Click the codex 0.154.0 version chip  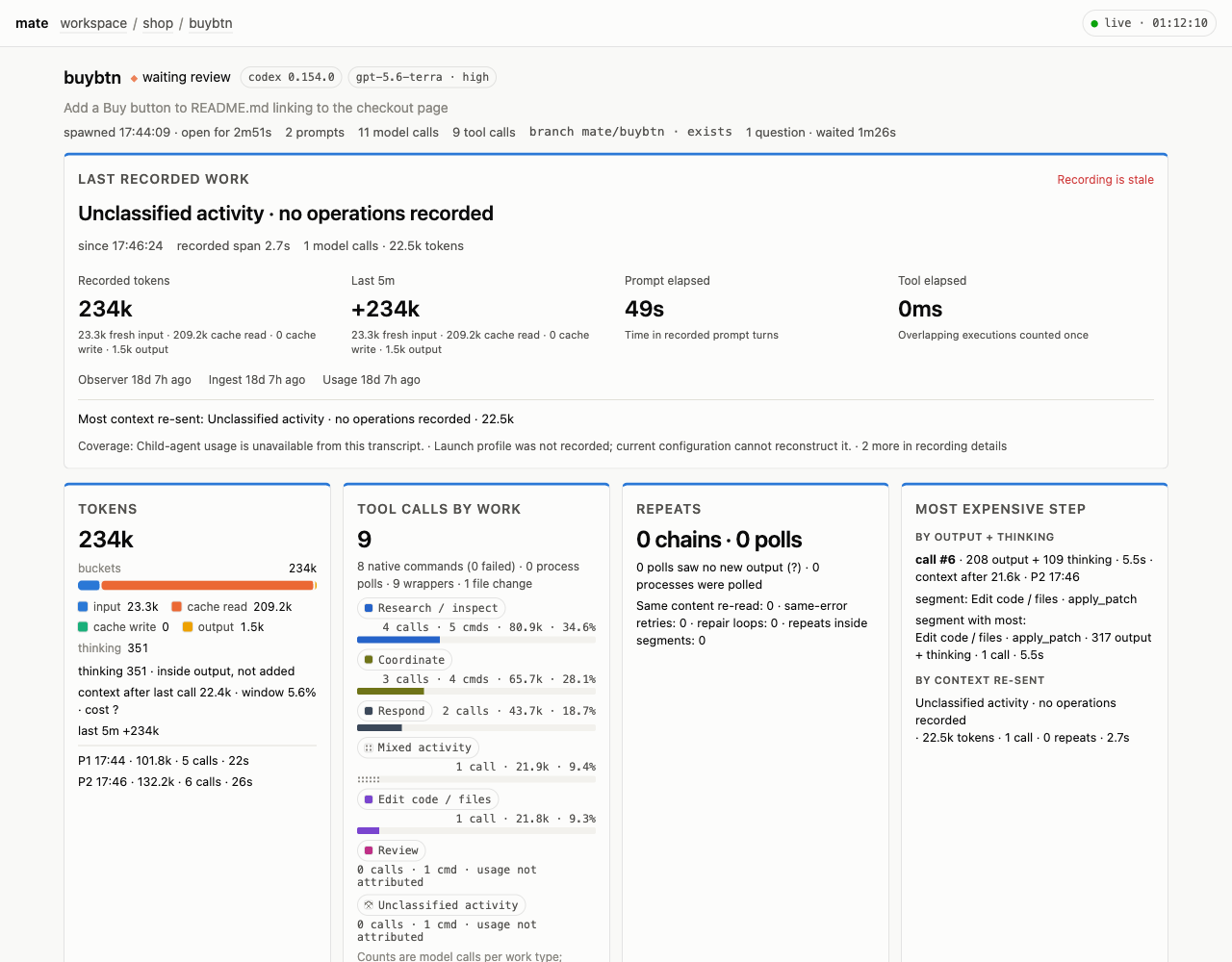[292, 77]
